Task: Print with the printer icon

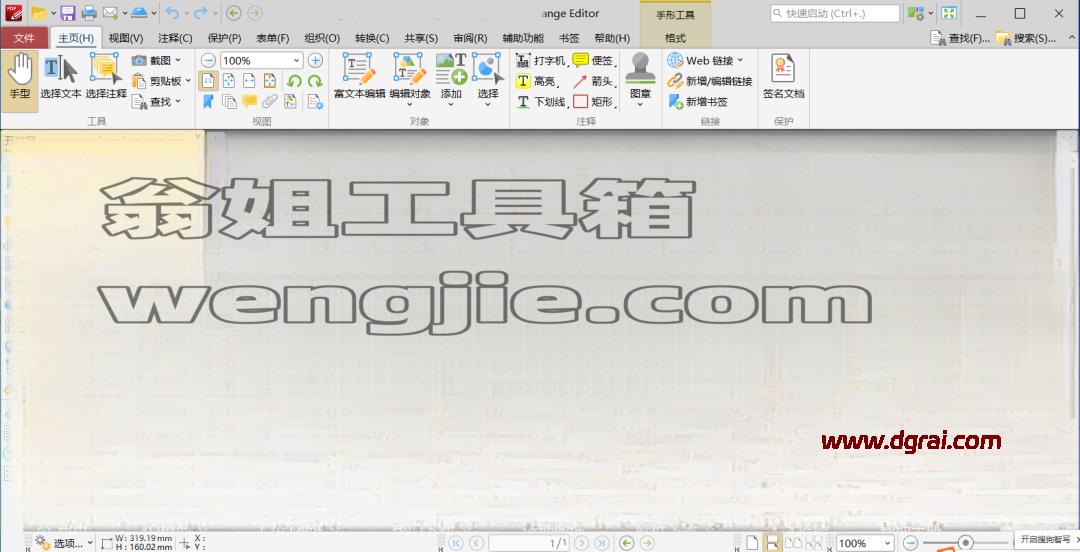Action: point(89,13)
